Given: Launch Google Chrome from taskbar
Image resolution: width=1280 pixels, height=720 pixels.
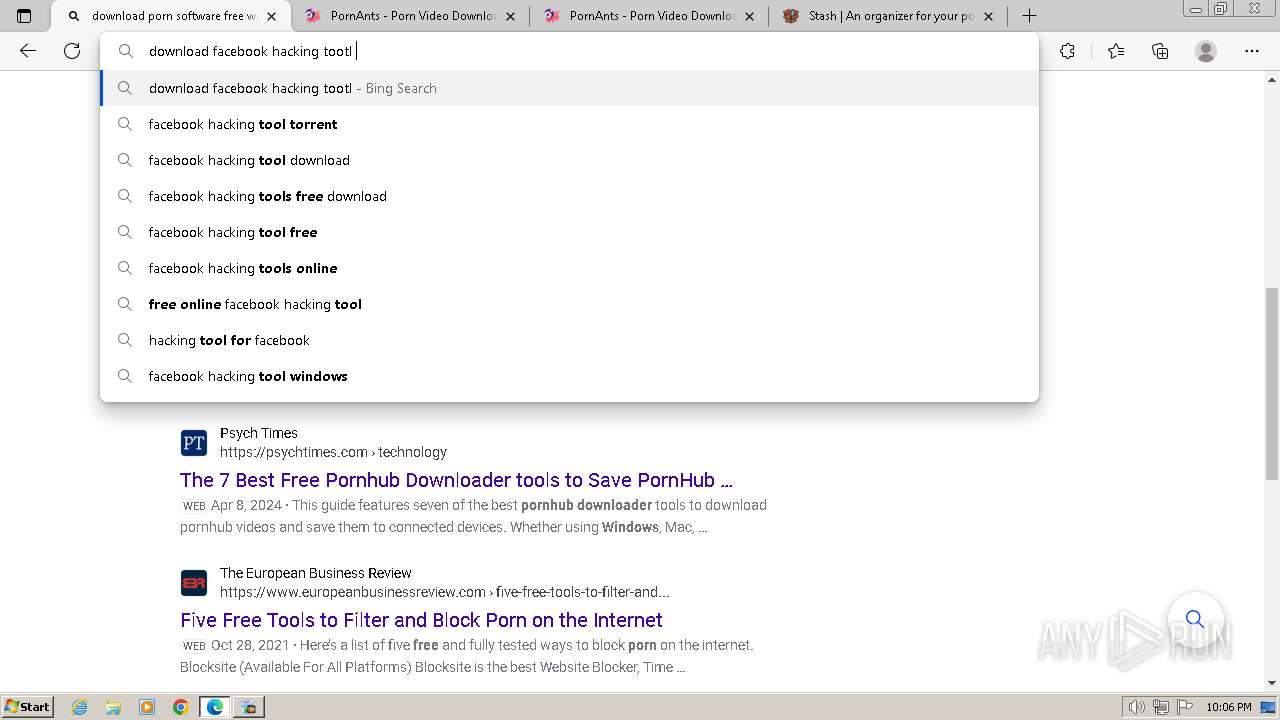Looking at the screenshot, I should pos(181,707).
